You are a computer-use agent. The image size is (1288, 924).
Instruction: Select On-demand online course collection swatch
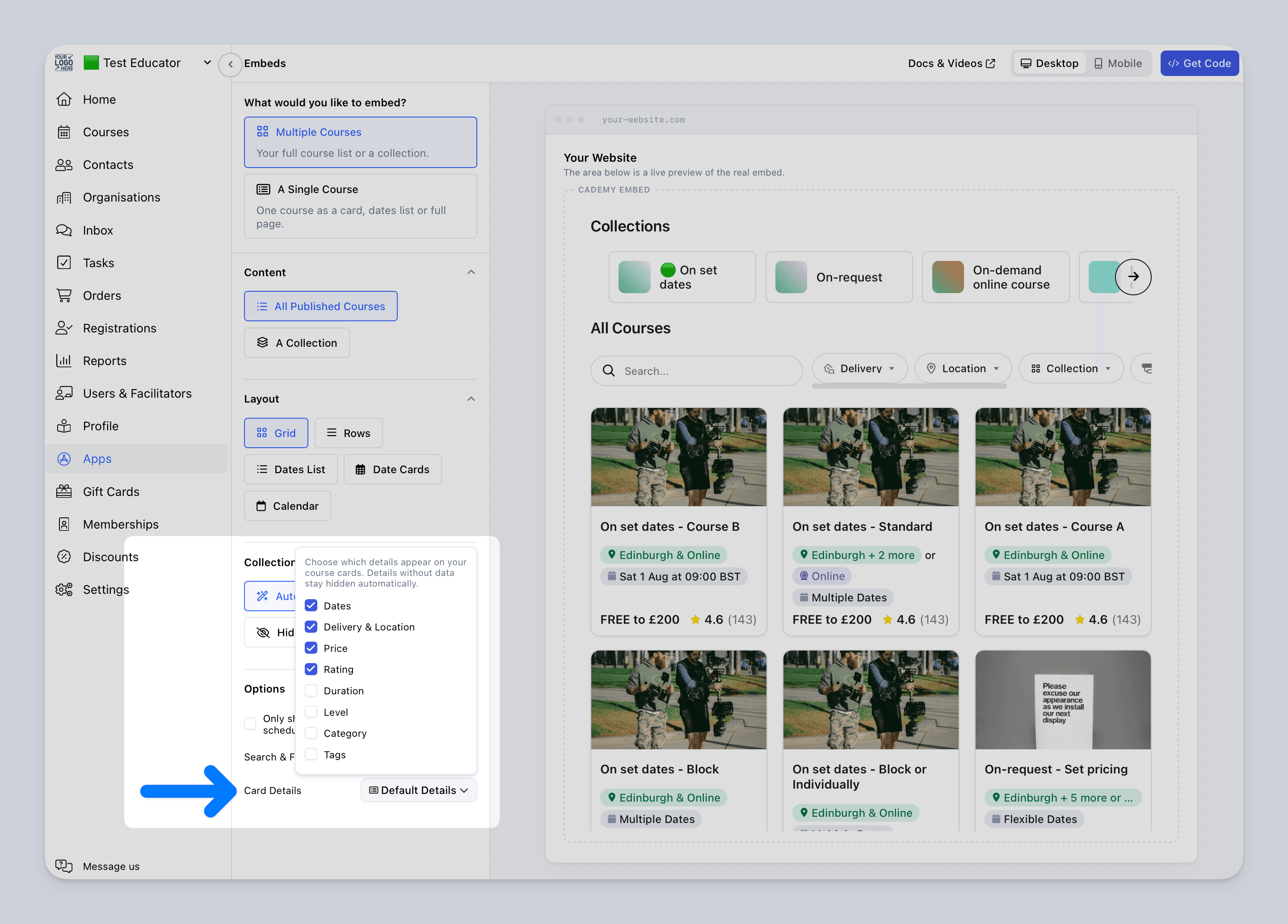point(948,277)
